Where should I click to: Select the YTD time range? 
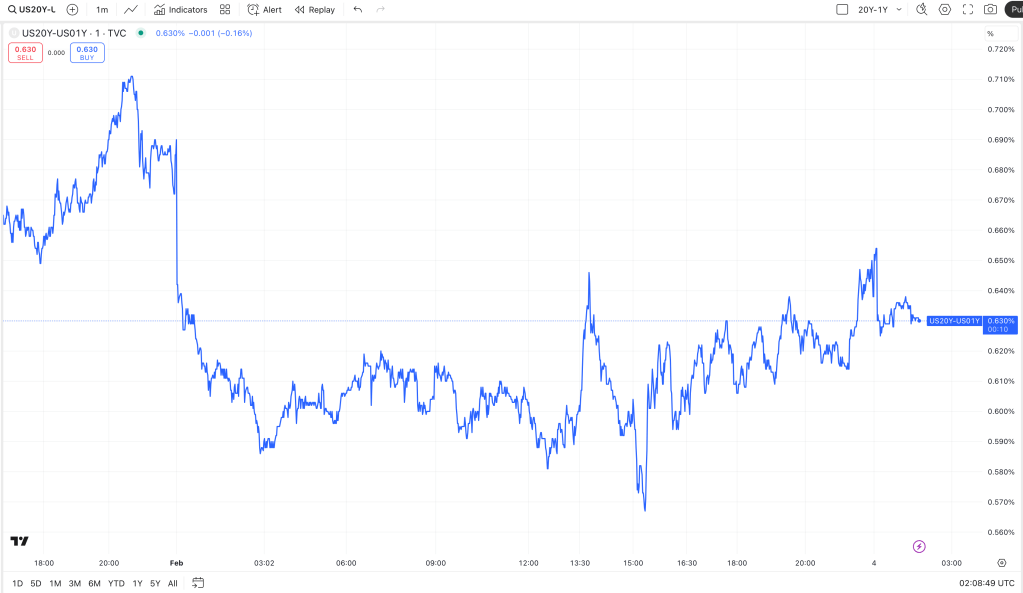click(116, 583)
